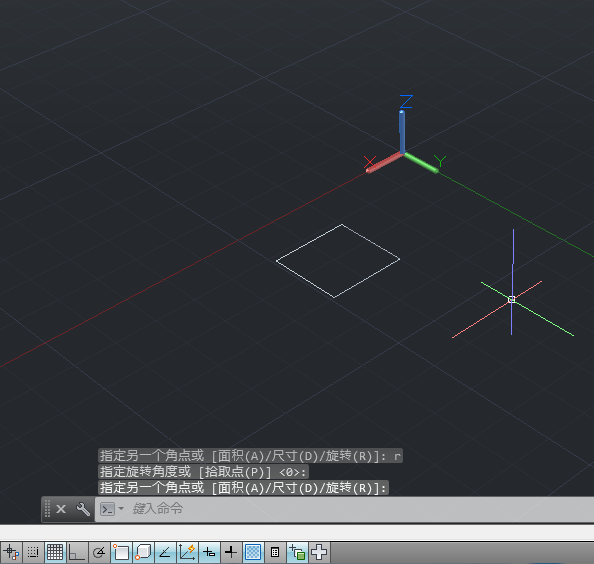Click the 3D UCS axis icon
The width and height of the screenshot is (594, 564).
(x=405, y=135)
